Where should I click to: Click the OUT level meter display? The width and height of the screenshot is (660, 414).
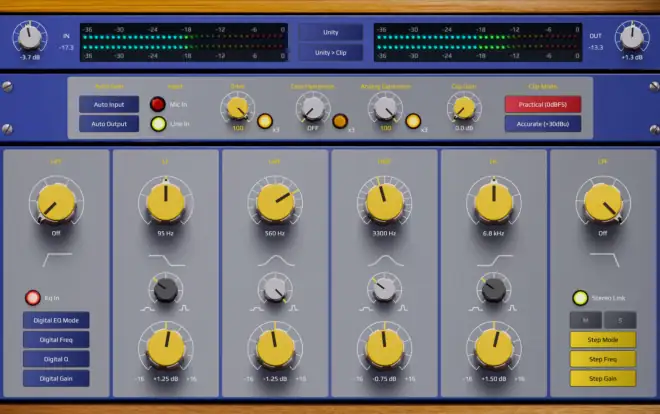point(478,42)
